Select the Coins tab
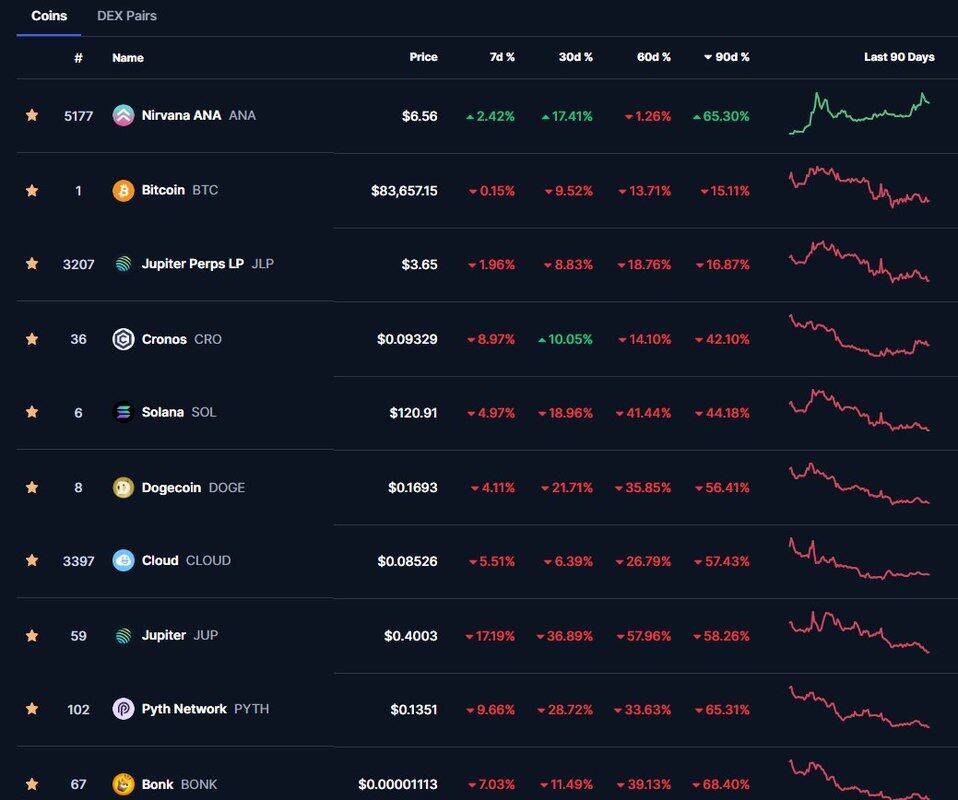 tap(49, 16)
